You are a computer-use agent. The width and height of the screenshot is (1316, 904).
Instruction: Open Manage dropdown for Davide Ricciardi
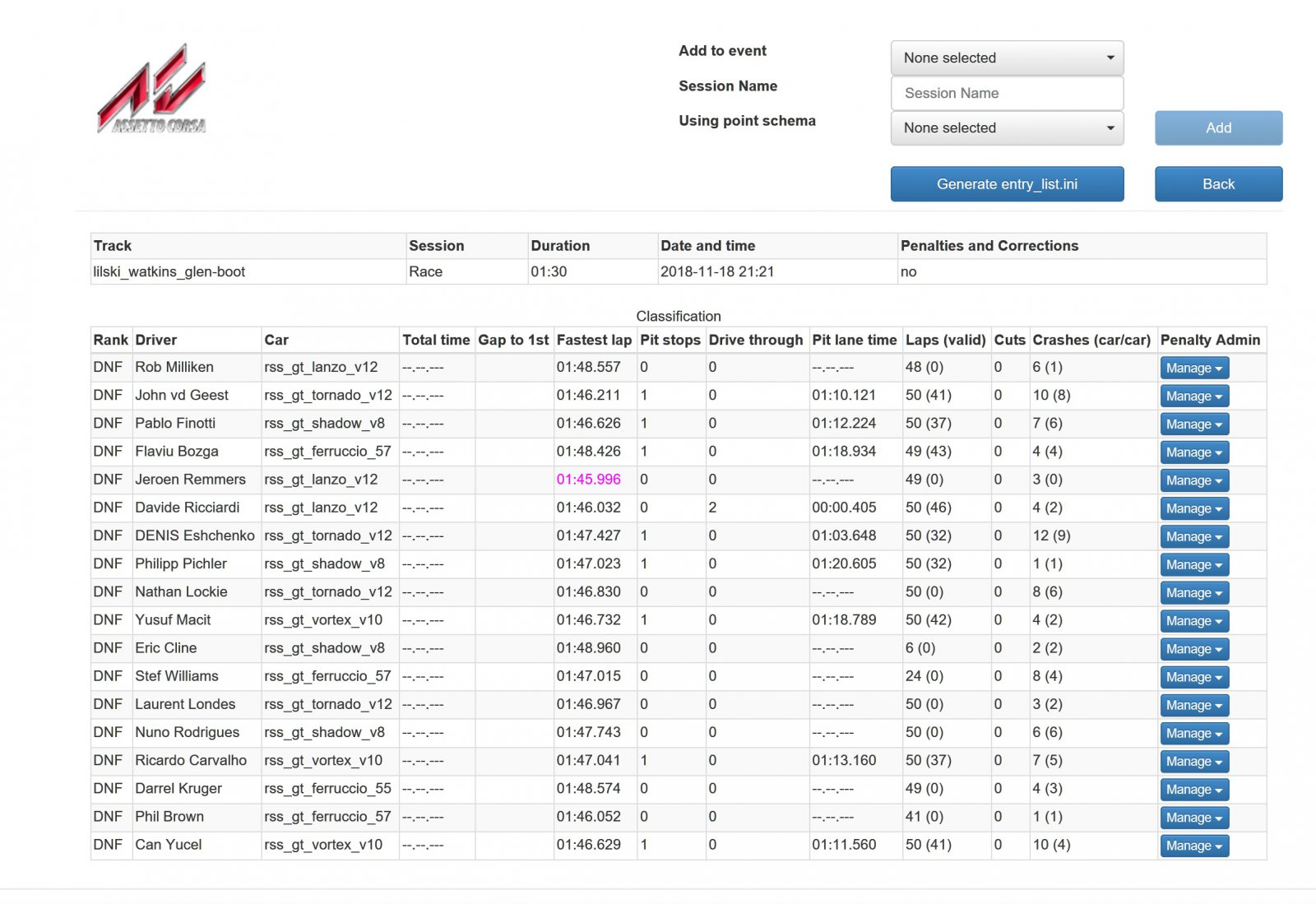[x=1193, y=508]
